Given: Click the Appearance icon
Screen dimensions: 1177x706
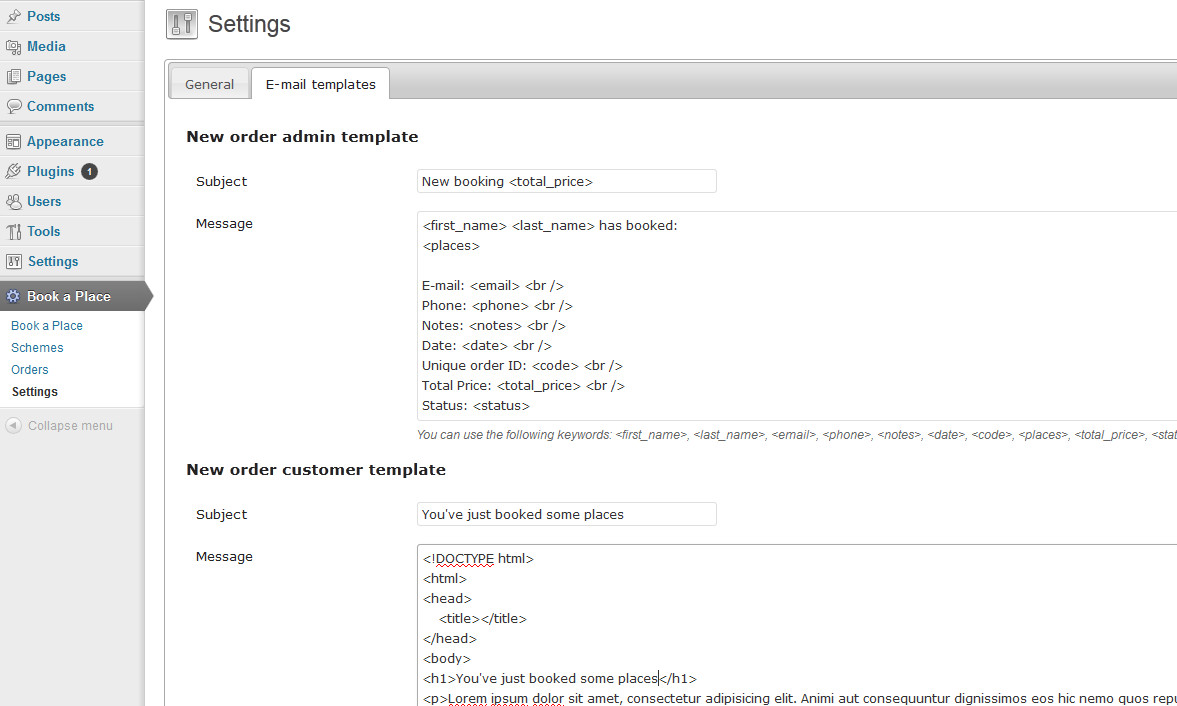Looking at the screenshot, I should [14, 141].
